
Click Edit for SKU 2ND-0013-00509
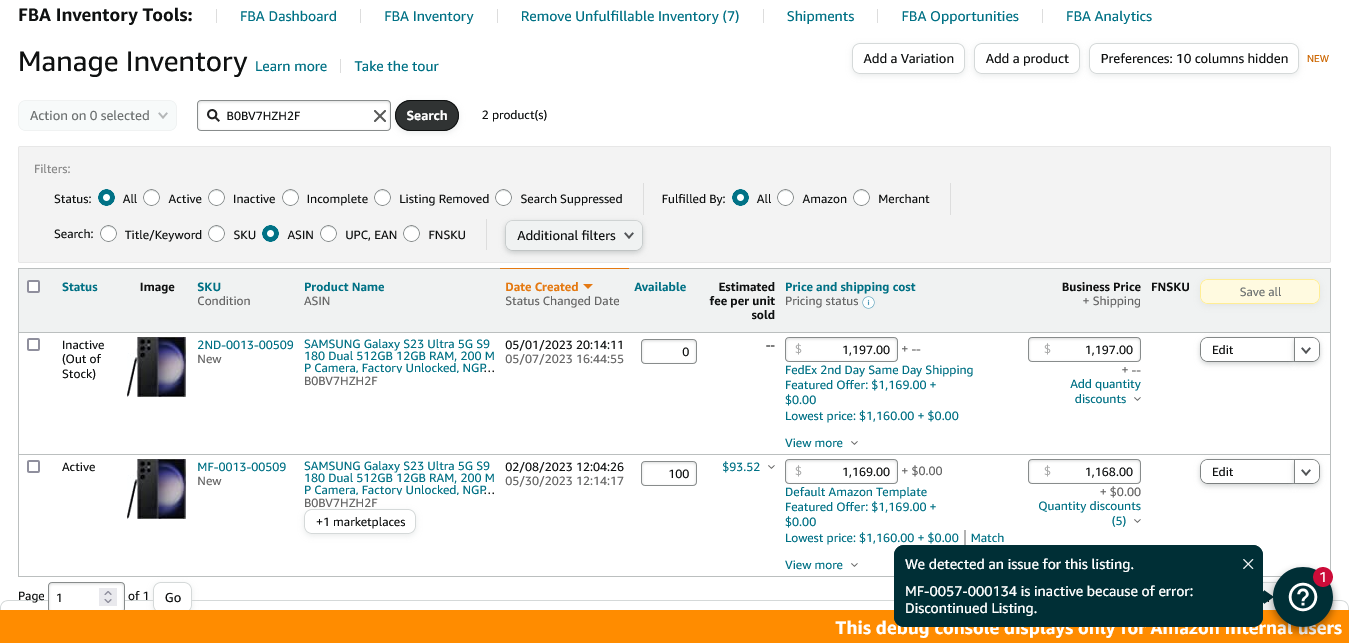pyautogui.click(x=1247, y=350)
